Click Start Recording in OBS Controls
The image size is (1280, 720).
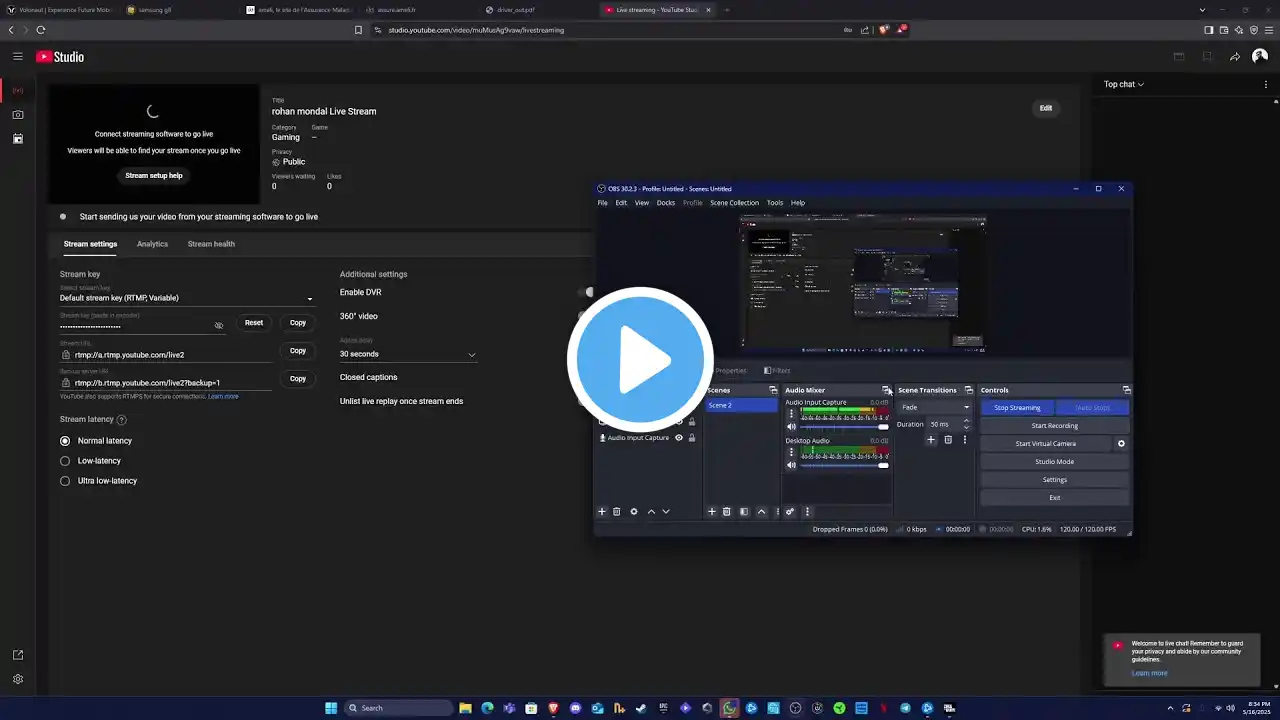pyautogui.click(x=1055, y=426)
